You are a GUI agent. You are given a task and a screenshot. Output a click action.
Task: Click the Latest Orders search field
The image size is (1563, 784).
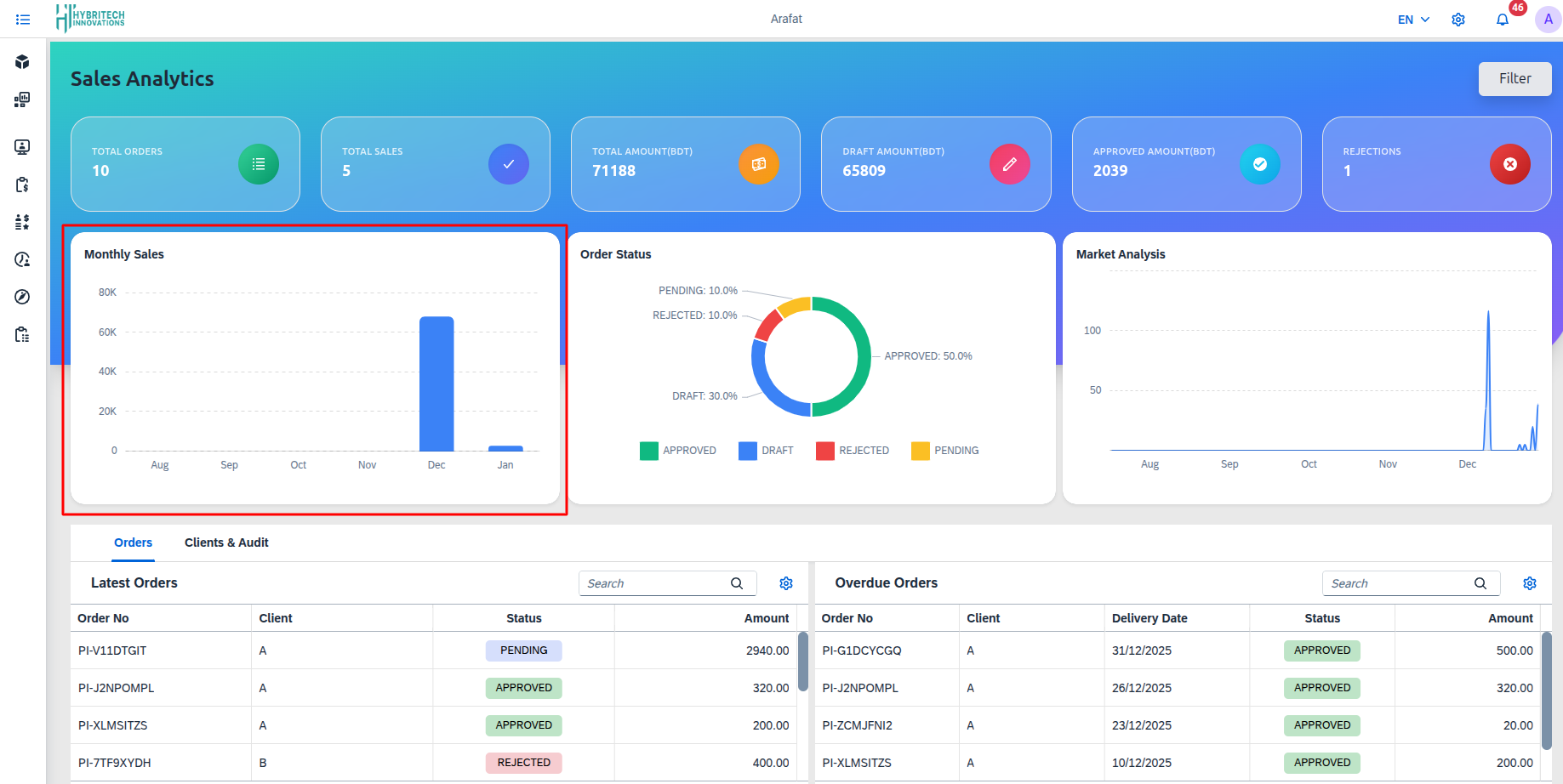point(653,583)
